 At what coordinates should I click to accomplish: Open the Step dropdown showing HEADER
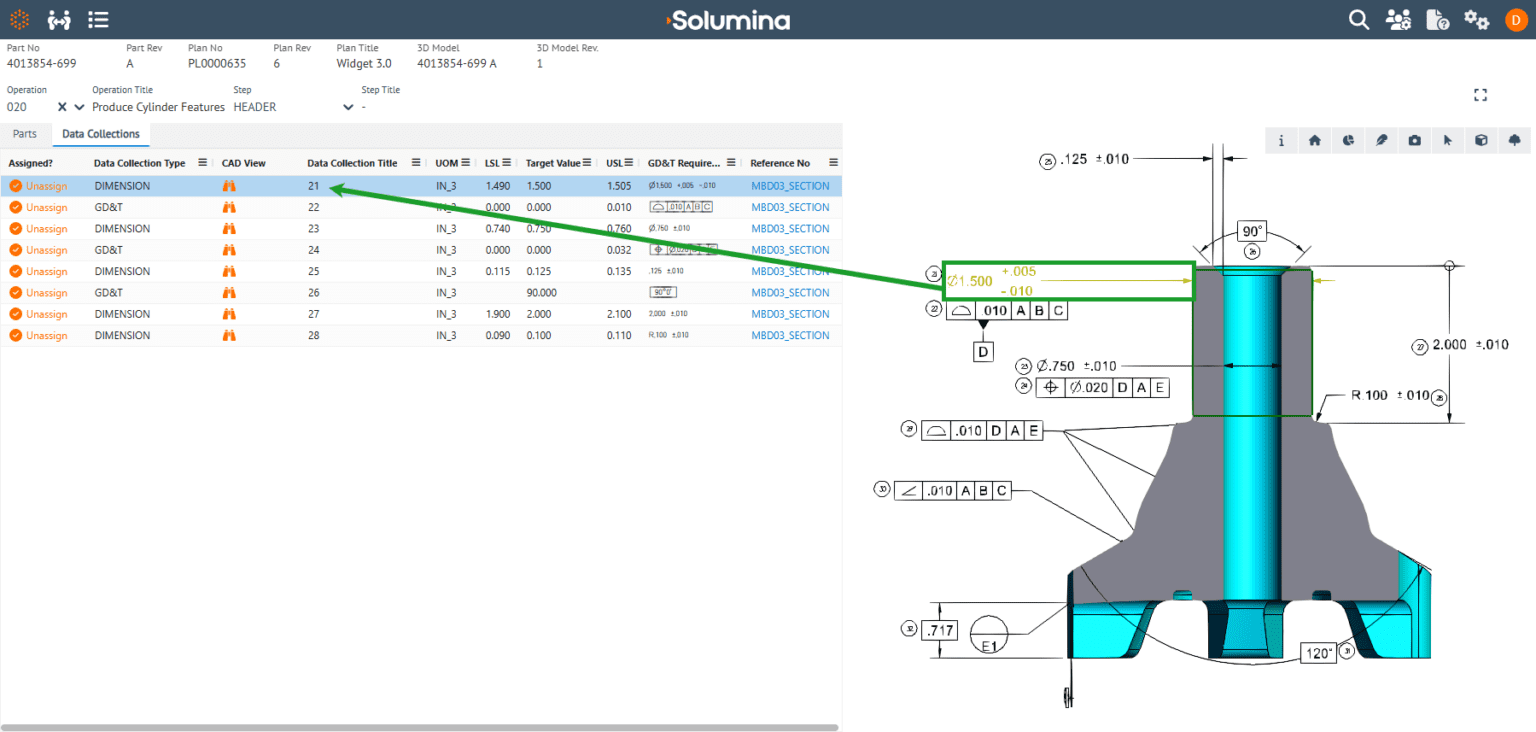coord(349,107)
